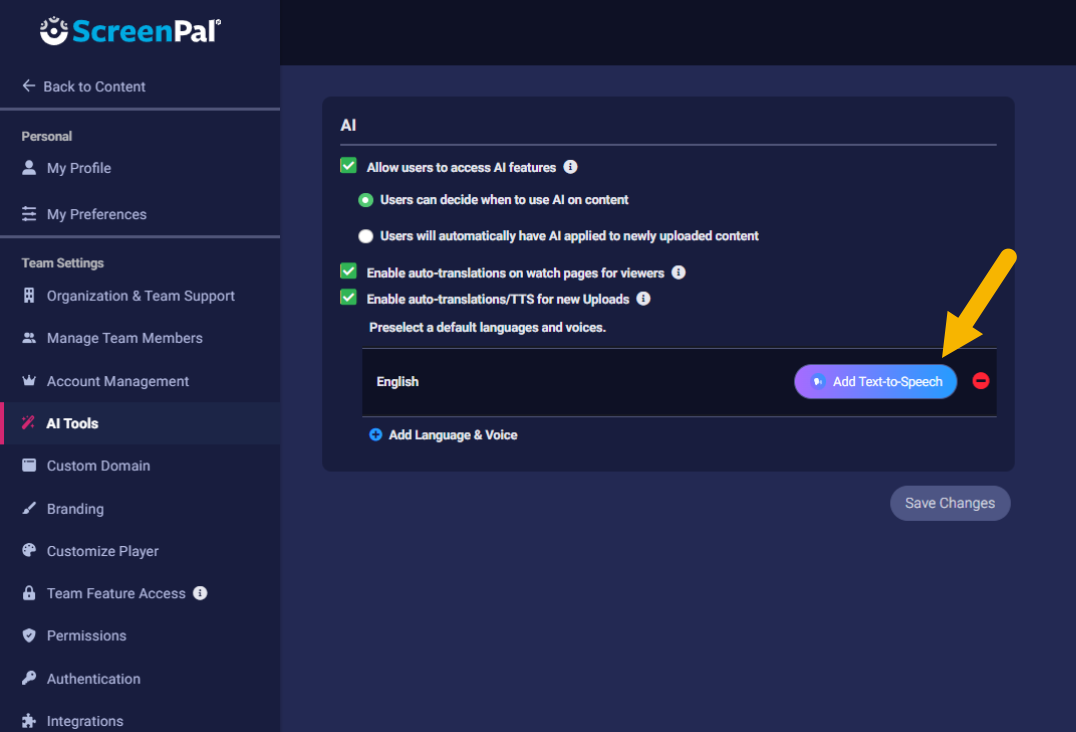Click info icon beside auto-translations on watch pages
This screenshot has height=732, width=1076.
tap(678, 272)
